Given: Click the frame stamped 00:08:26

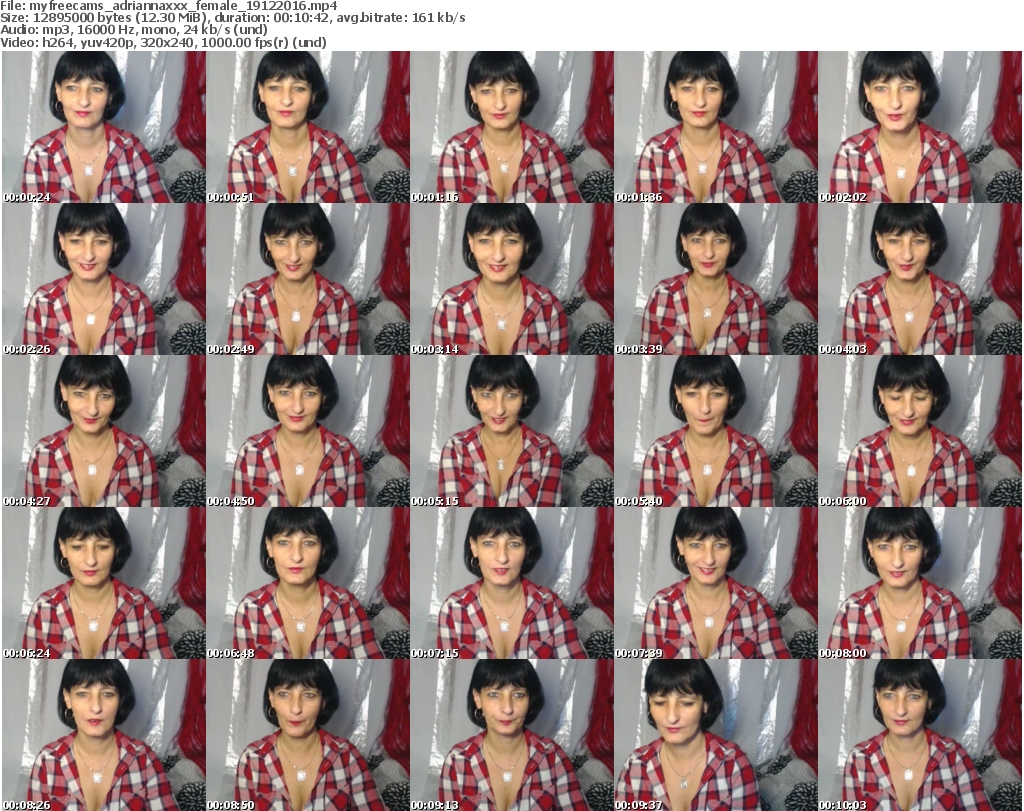Looking at the screenshot, I should click(103, 735).
